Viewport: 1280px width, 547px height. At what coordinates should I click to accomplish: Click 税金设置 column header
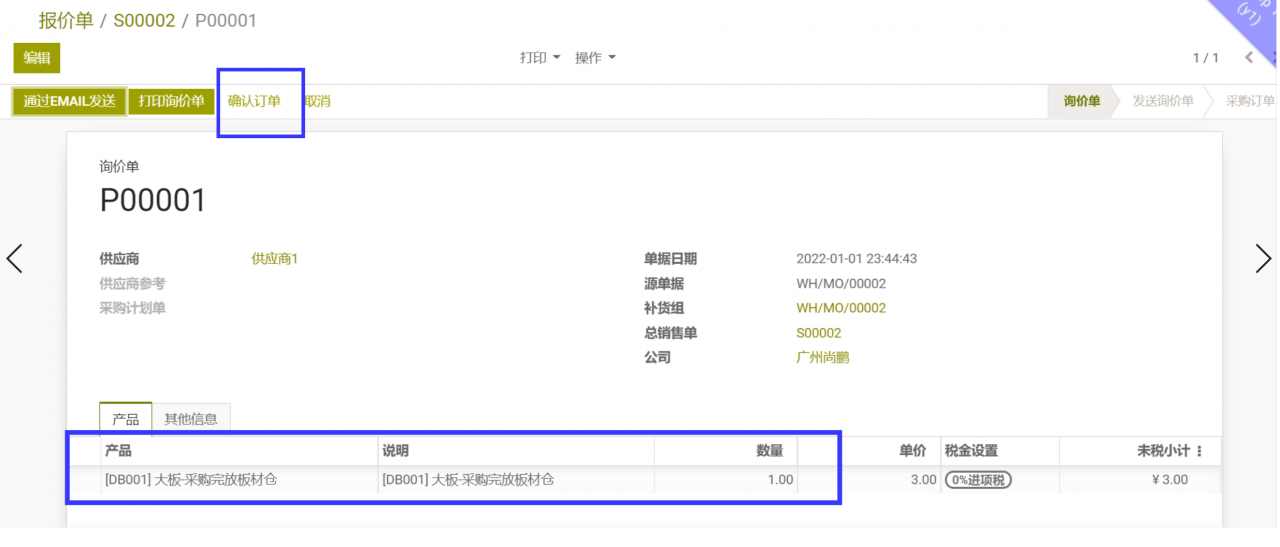tap(1000, 451)
